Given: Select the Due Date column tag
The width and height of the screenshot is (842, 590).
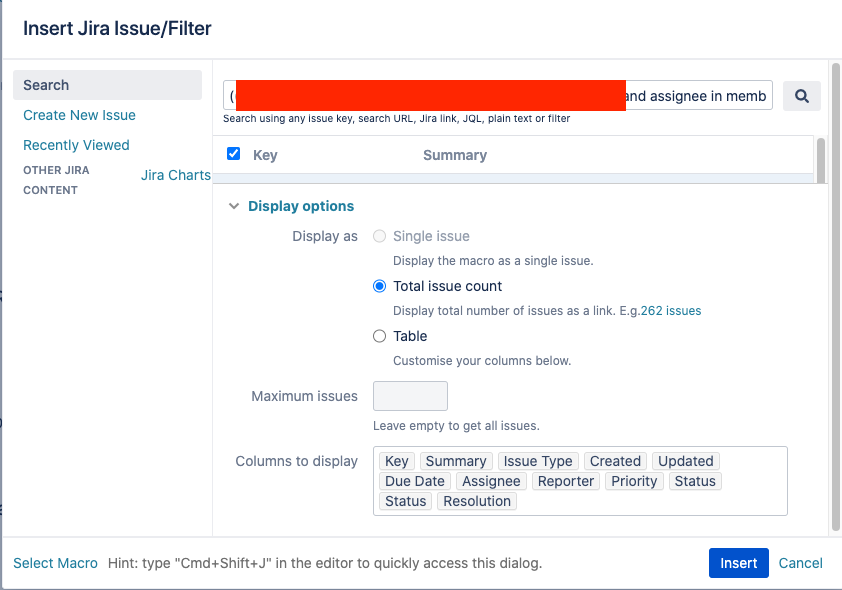Looking at the screenshot, I should pos(415,481).
